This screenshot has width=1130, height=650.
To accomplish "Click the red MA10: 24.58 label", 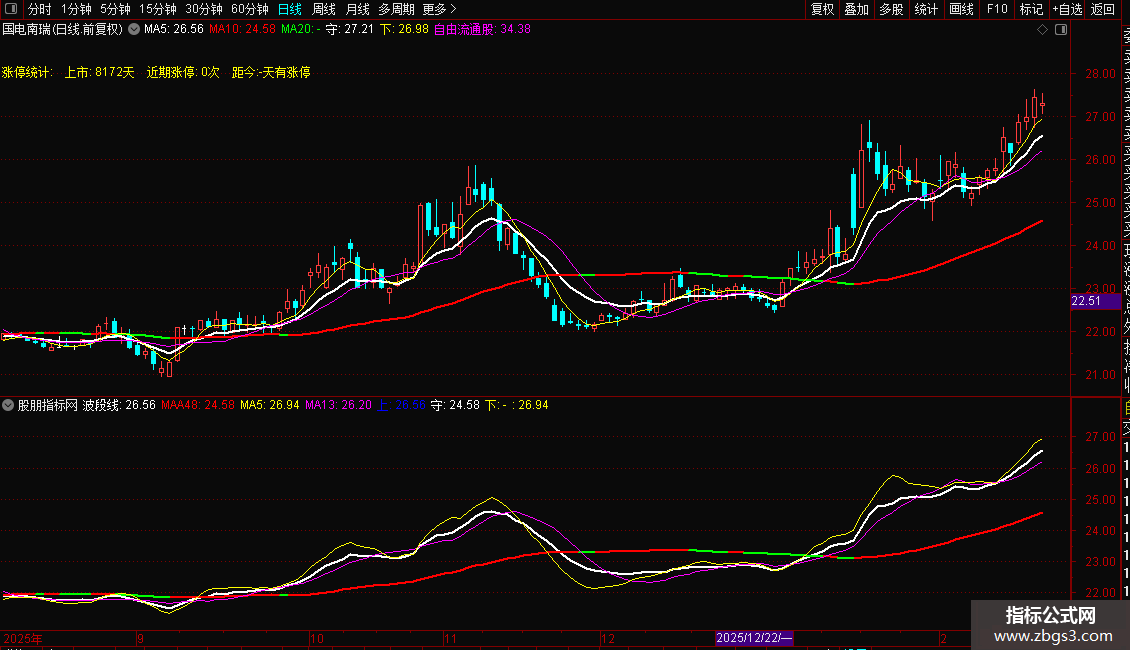I will click(242, 30).
